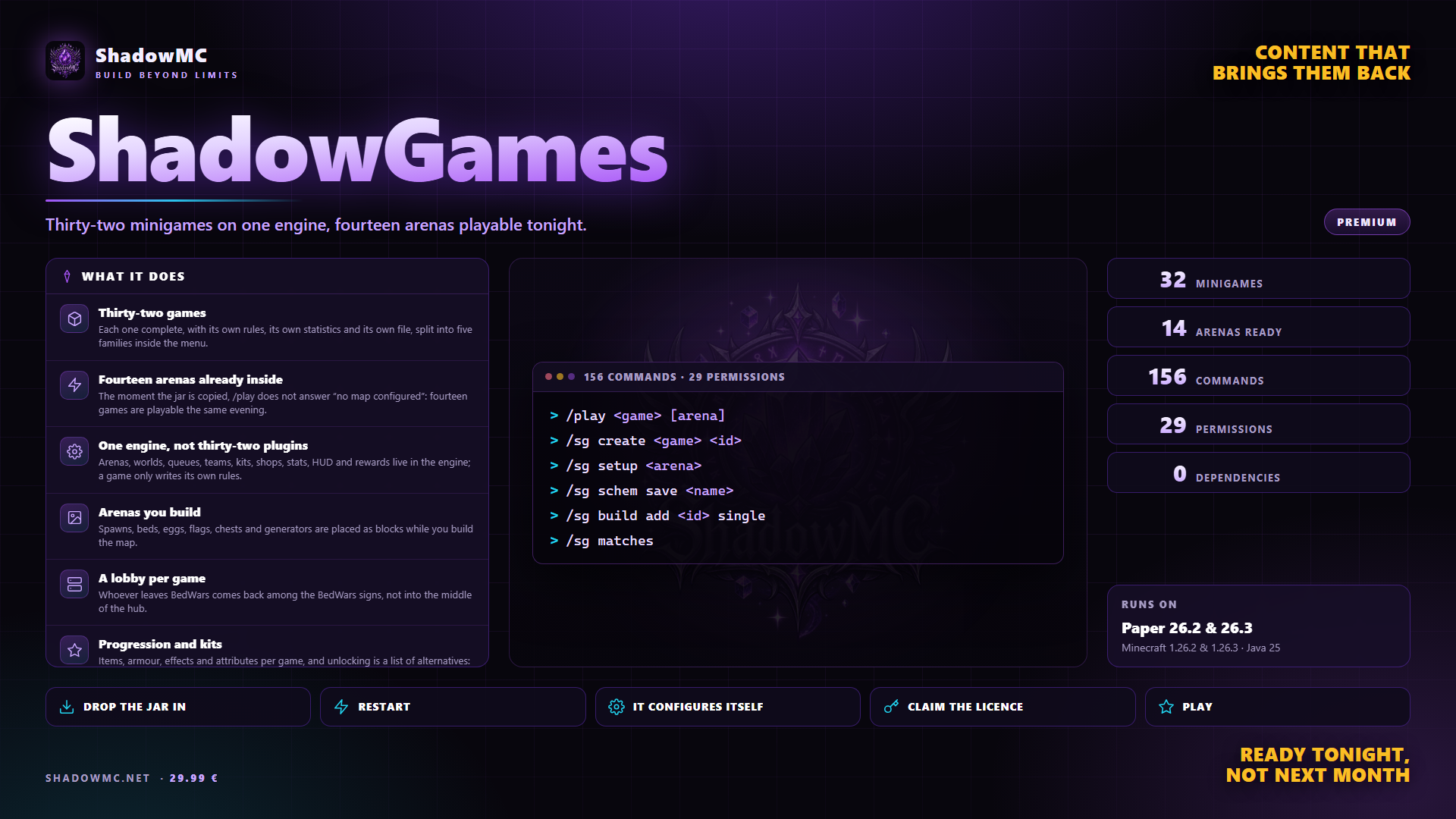Click the /sg schem save <name> command
1456x819 pixels.
(x=642, y=491)
